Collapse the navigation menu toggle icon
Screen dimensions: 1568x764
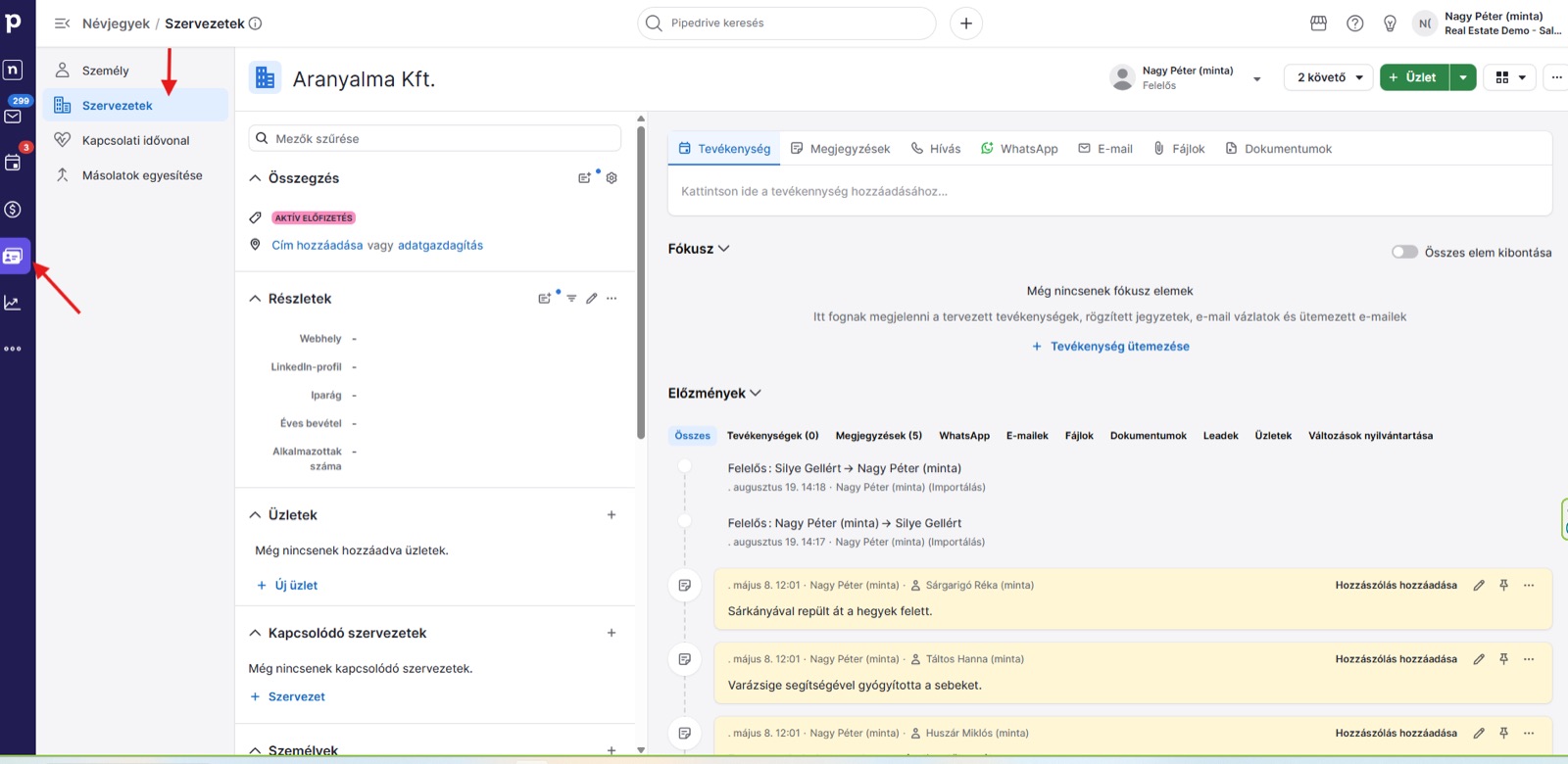62,24
